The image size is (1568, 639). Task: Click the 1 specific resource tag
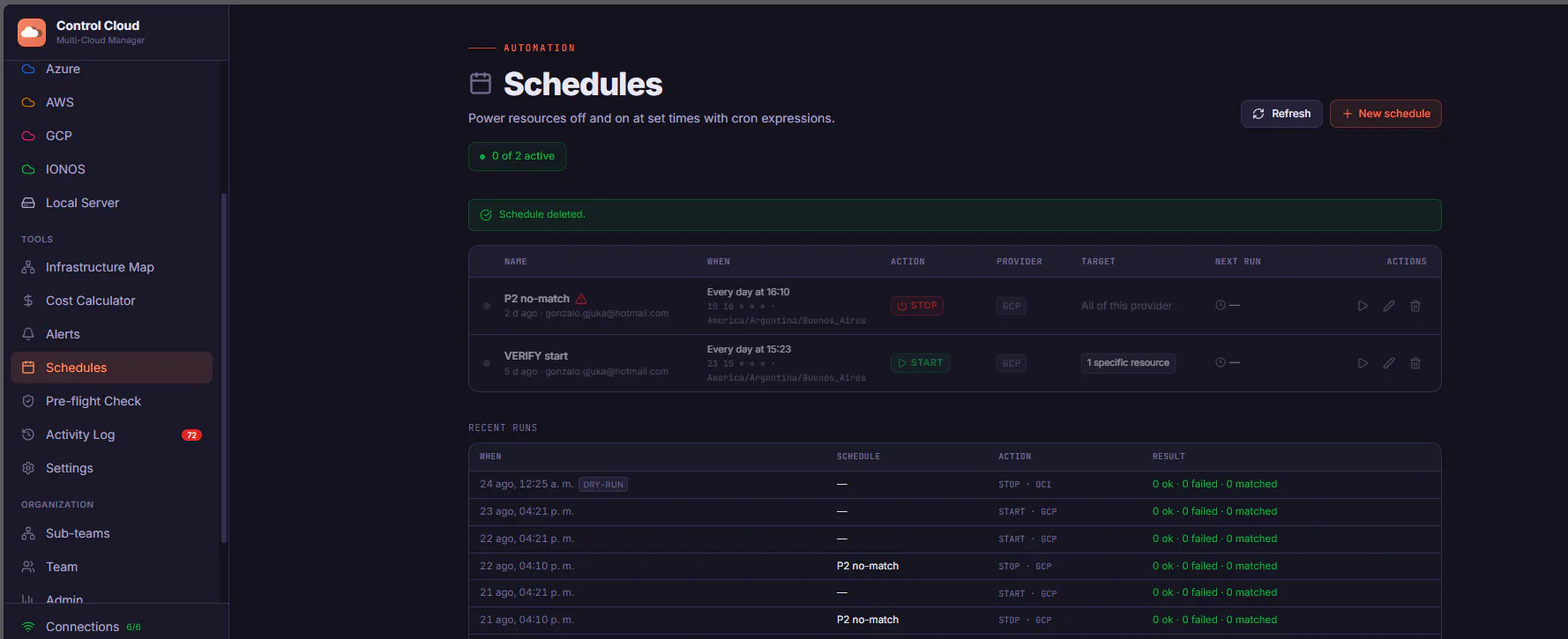pyautogui.click(x=1128, y=363)
